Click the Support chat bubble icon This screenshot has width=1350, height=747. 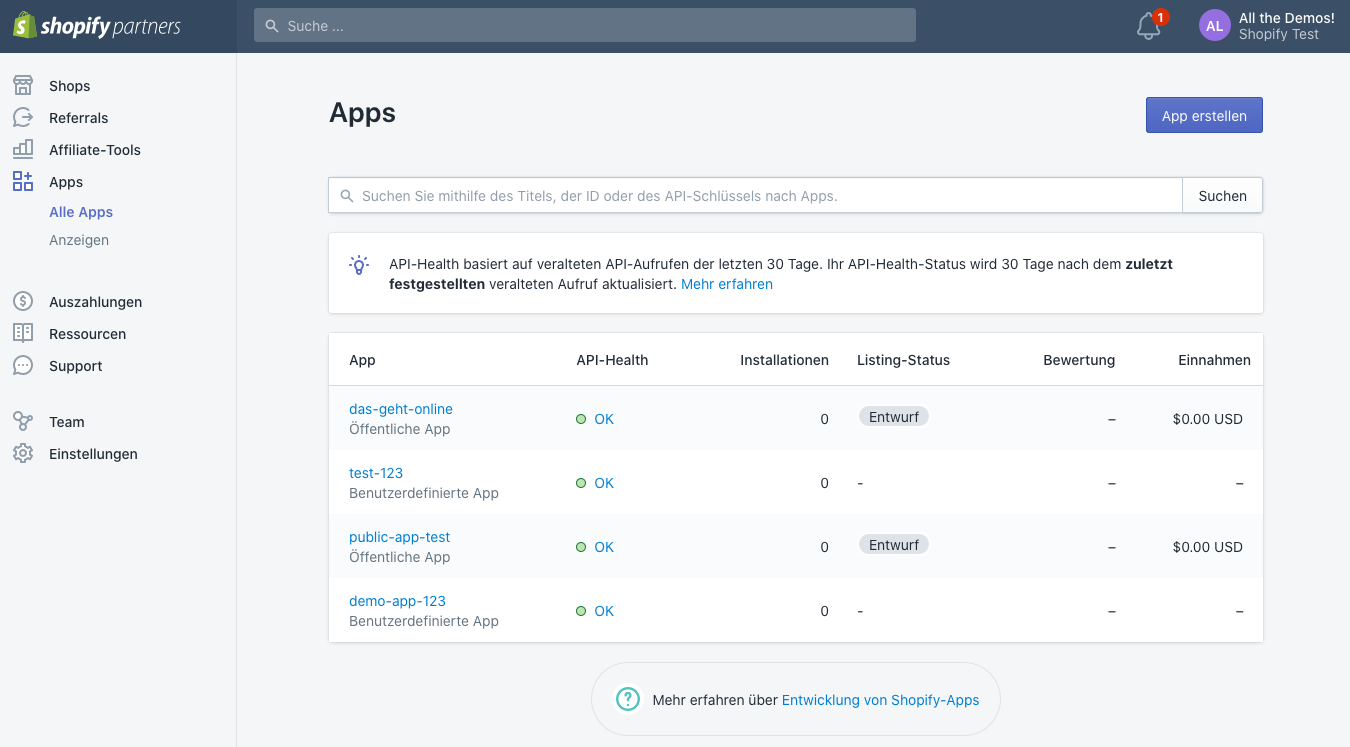[x=23, y=366]
